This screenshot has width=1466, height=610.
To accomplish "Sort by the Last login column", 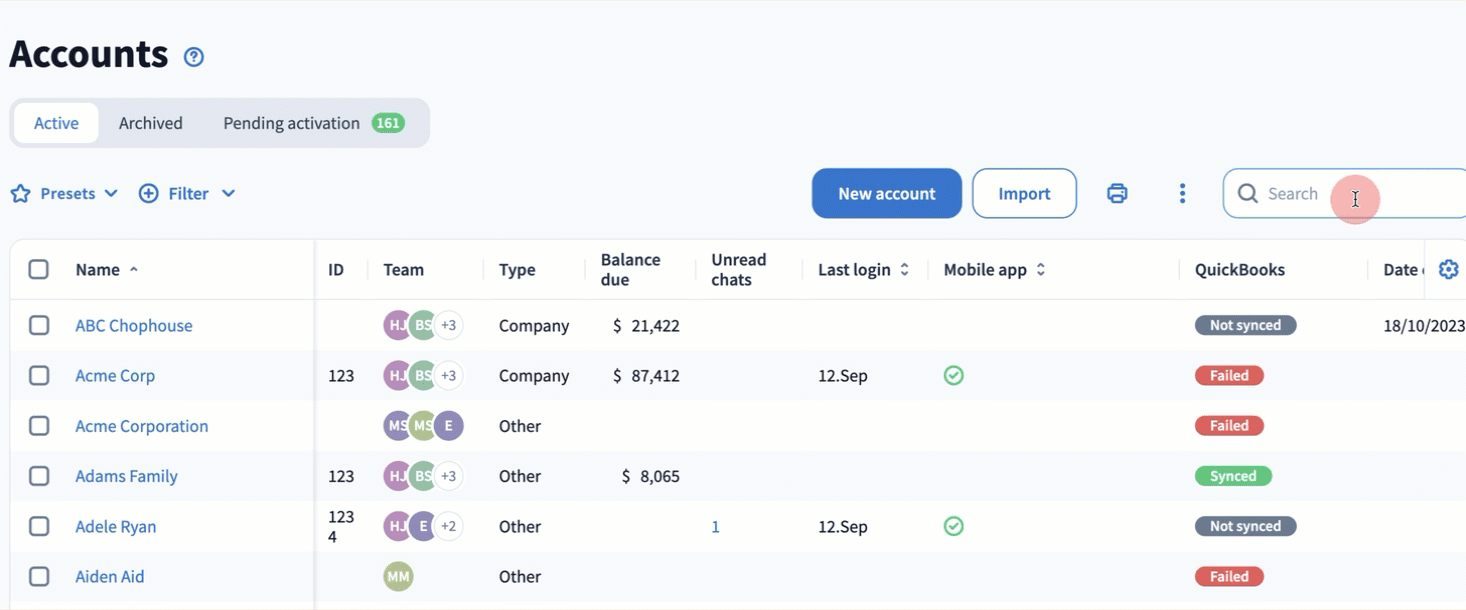I will 863,270.
